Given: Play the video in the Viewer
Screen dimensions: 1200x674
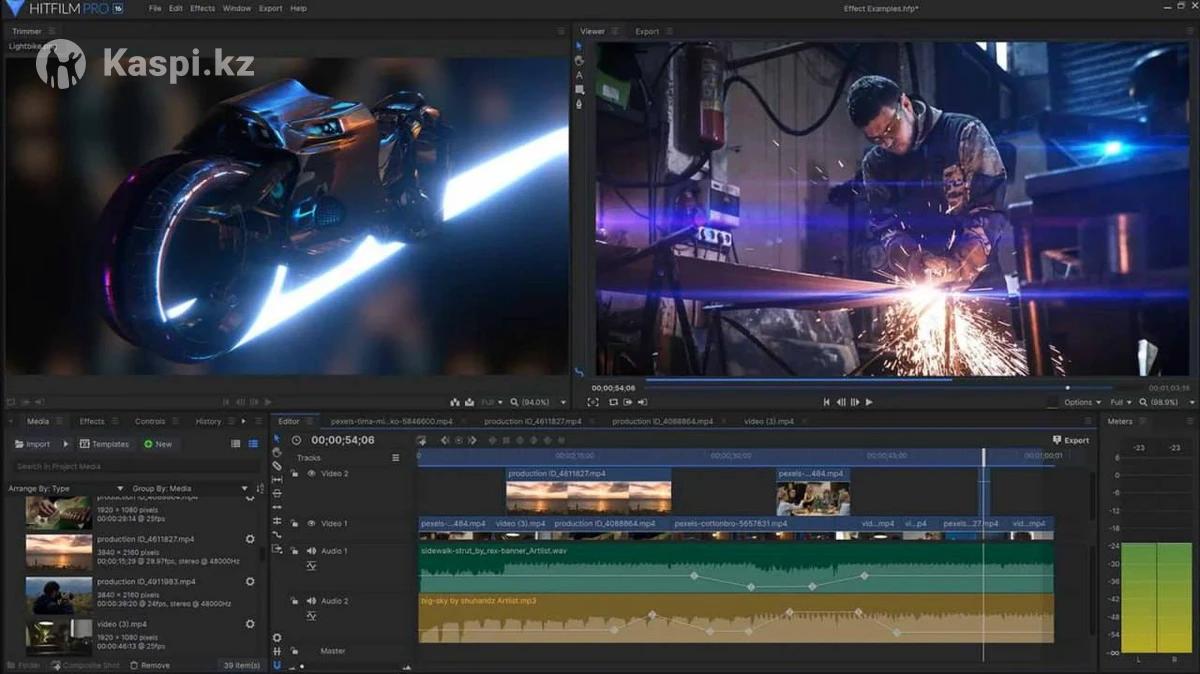Looking at the screenshot, I should (869, 402).
